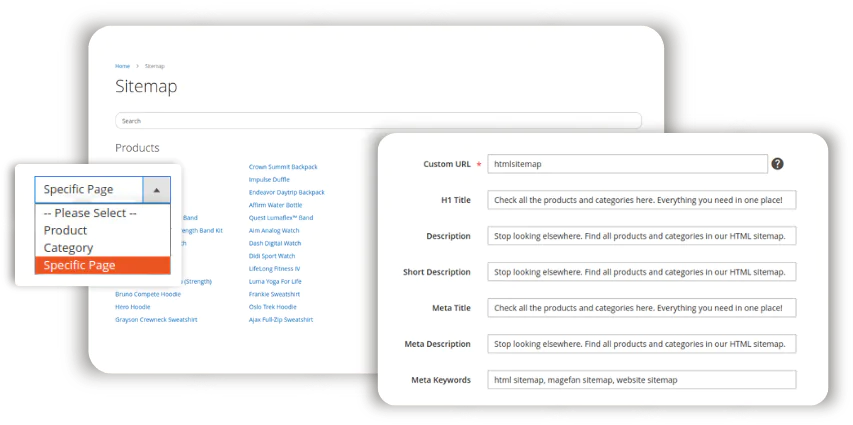Click the Sitemap page heading

(x=146, y=87)
